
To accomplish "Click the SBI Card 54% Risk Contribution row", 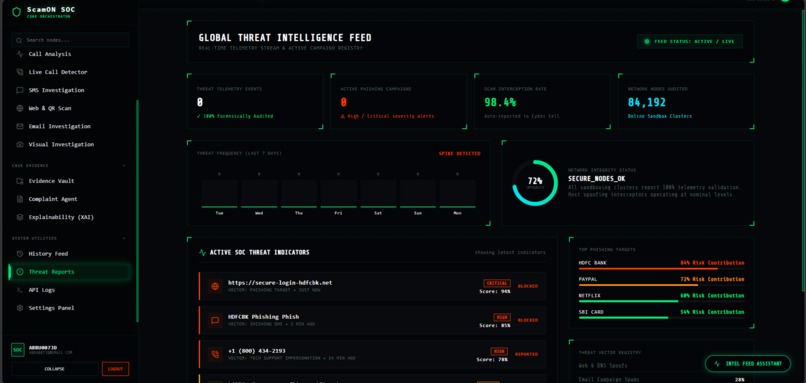I will [661, 315].
